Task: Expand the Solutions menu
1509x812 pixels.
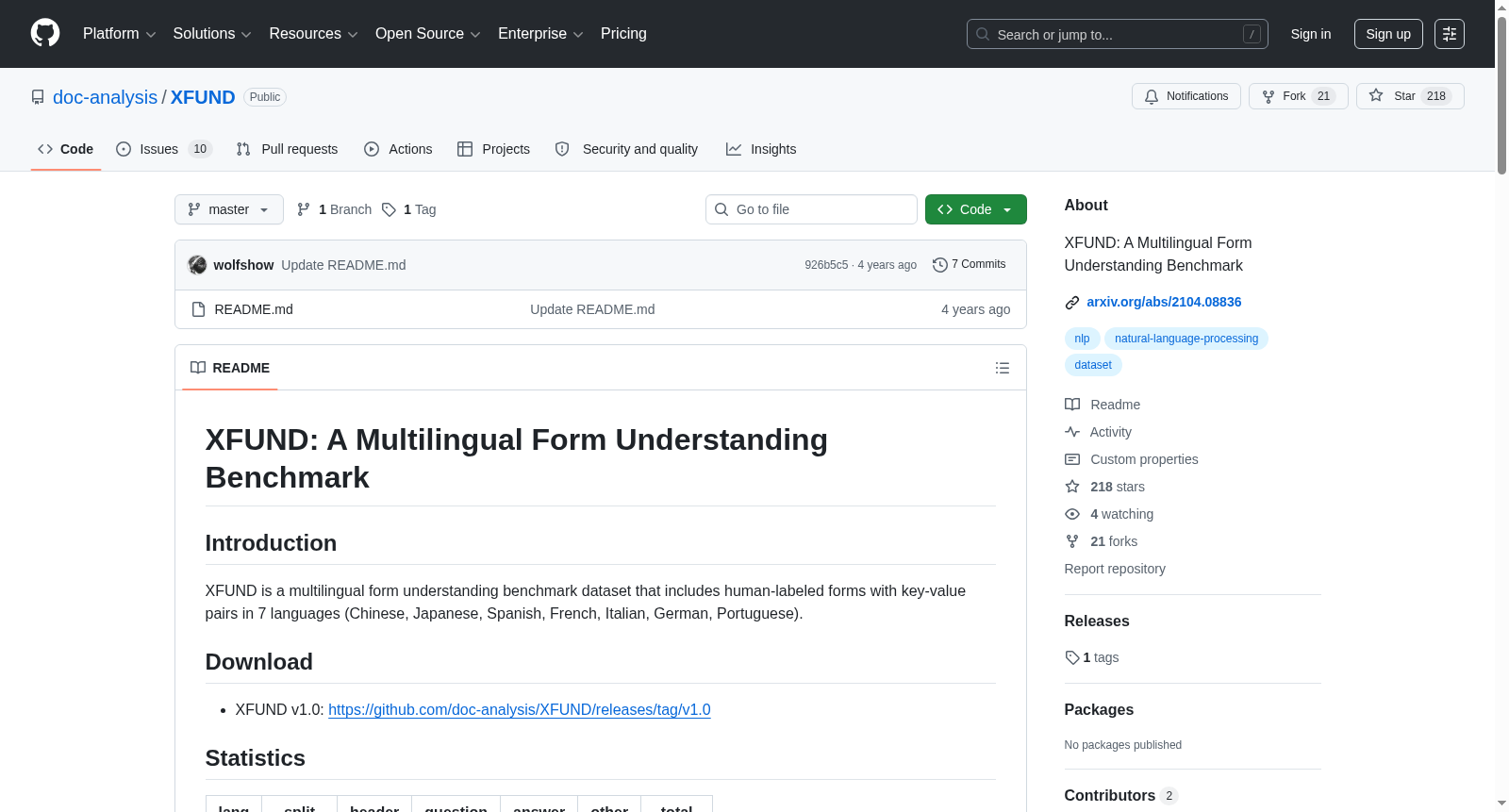Action: tap(212, 34)
